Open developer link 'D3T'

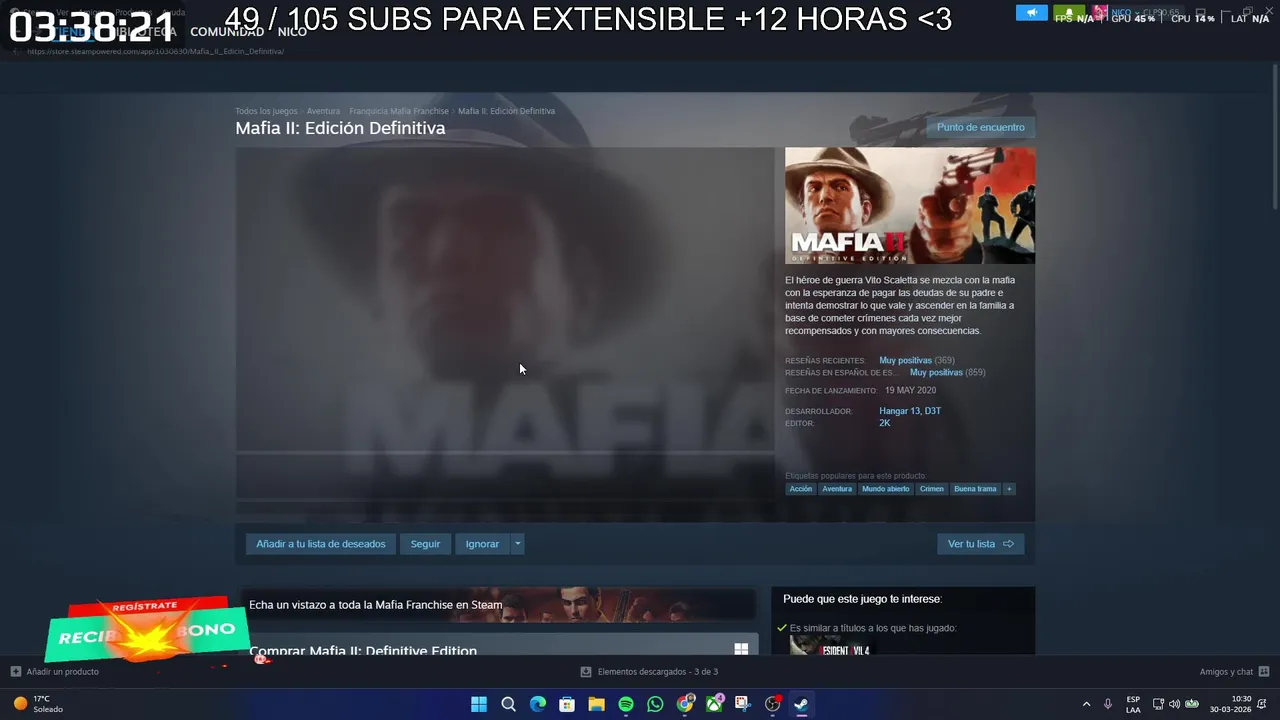932,411
